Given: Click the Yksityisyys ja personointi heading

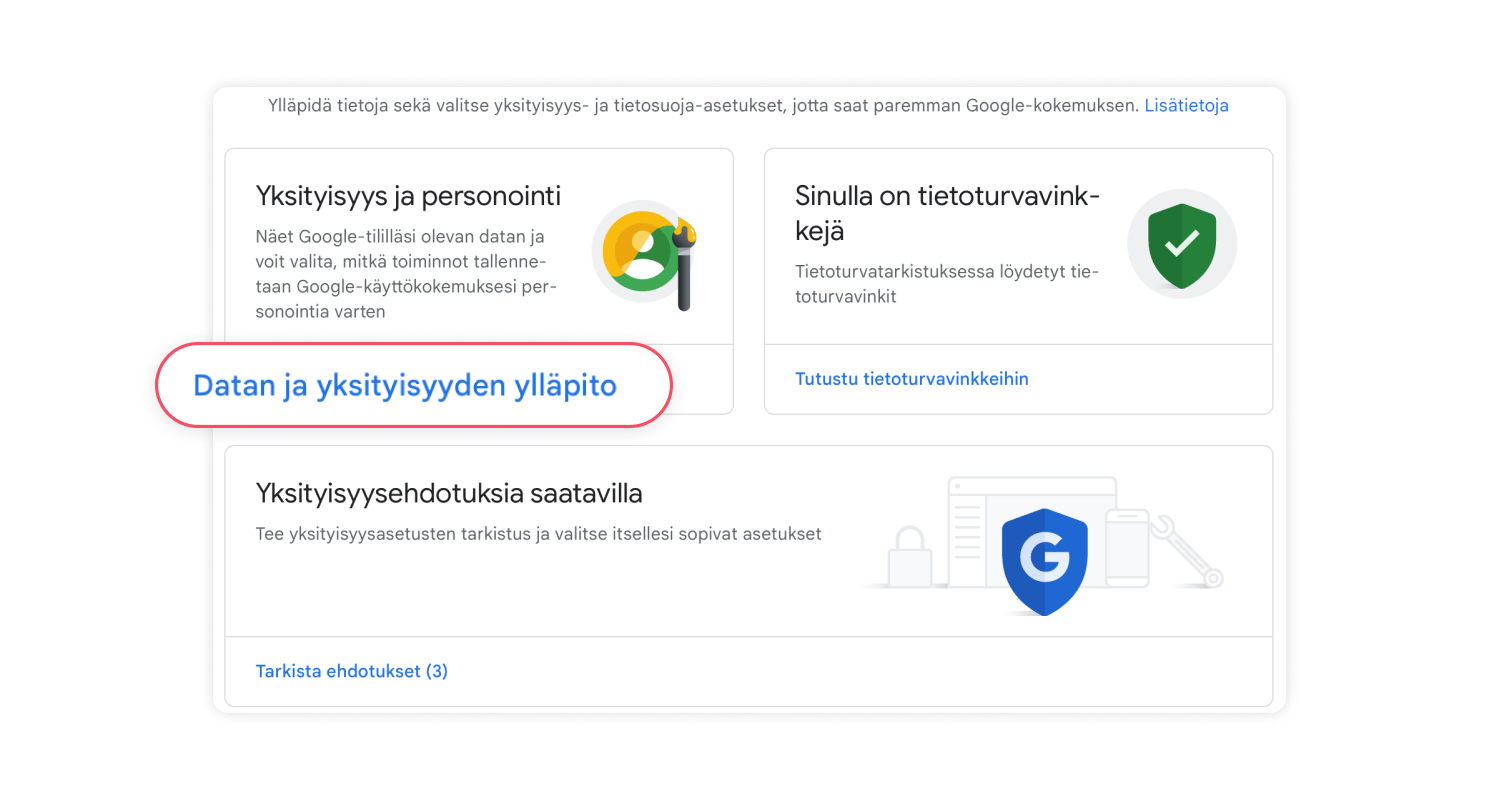Looking at the screenshot, I should (x=408, y=195).
